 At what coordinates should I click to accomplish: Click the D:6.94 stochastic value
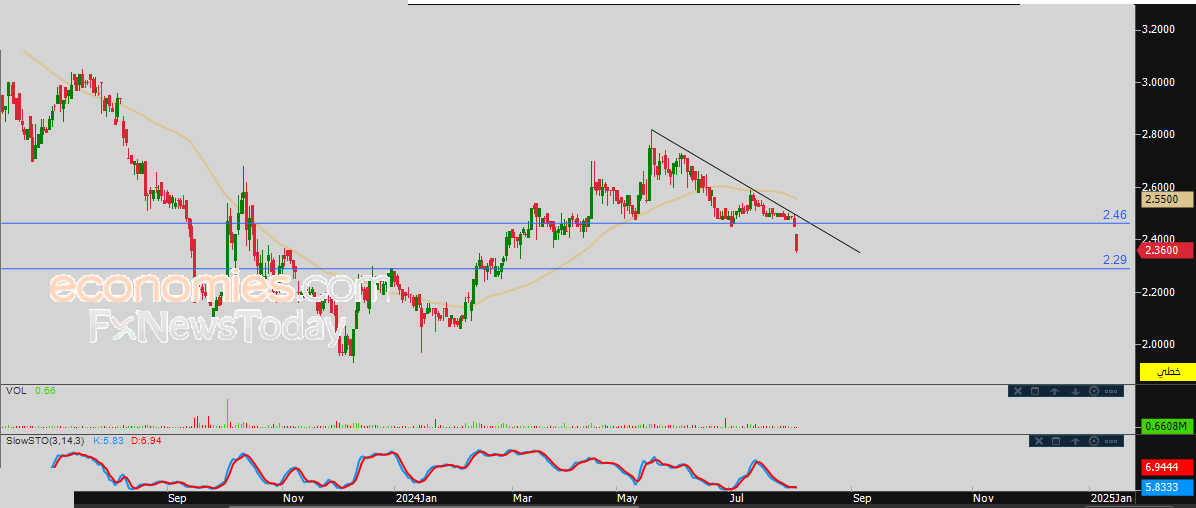(146, 440)
